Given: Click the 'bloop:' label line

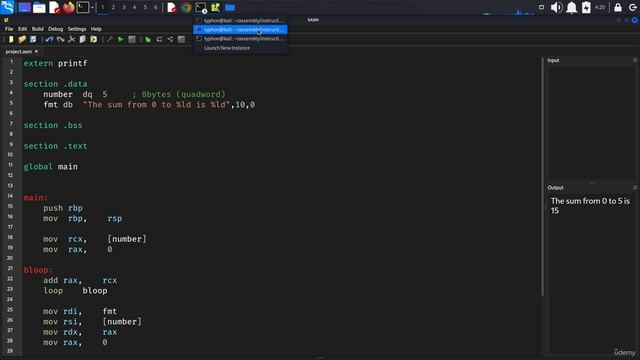Looking at the screenshot, I should coord(38,270).
